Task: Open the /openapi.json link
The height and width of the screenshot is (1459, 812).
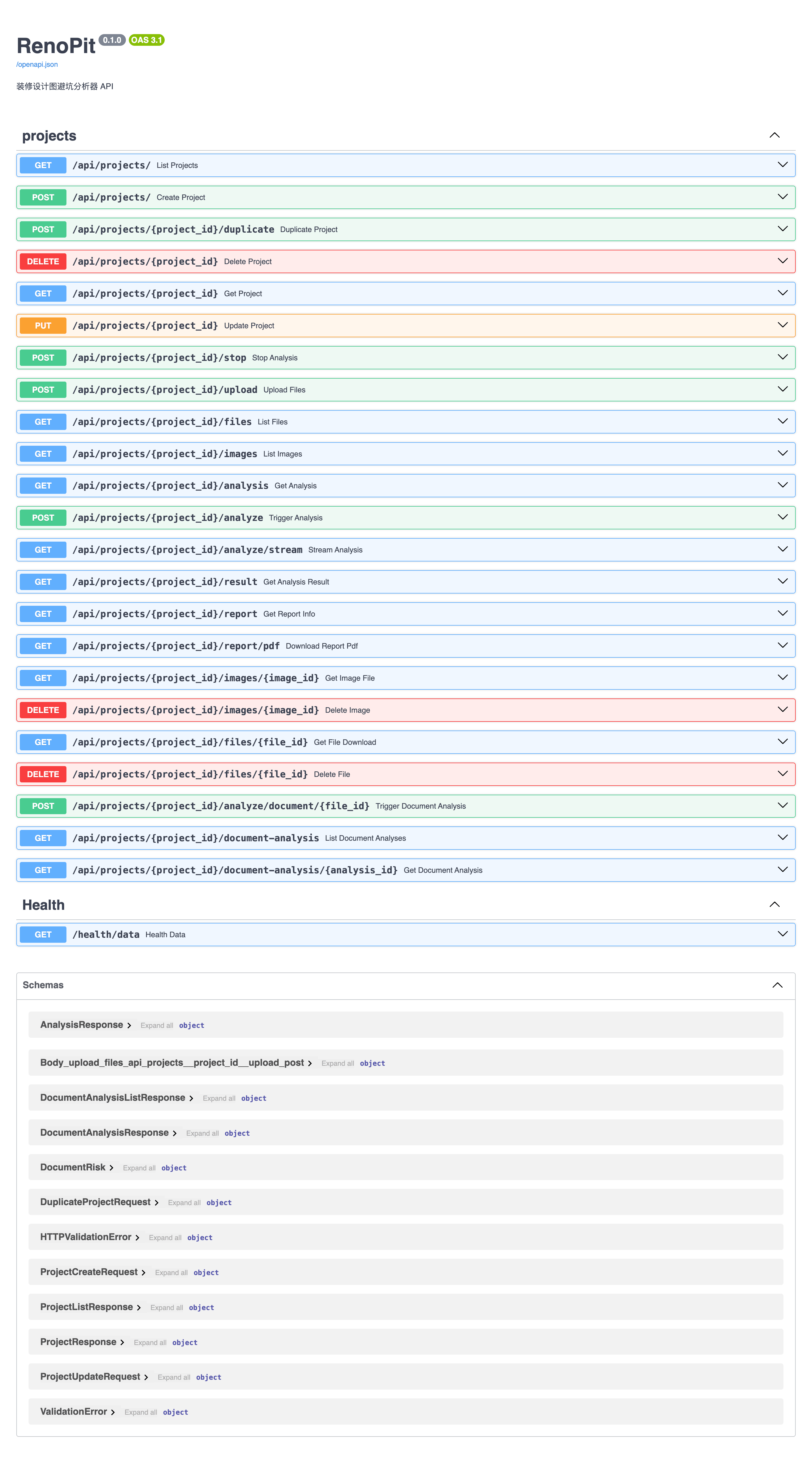Action: (x=37, y=64)
